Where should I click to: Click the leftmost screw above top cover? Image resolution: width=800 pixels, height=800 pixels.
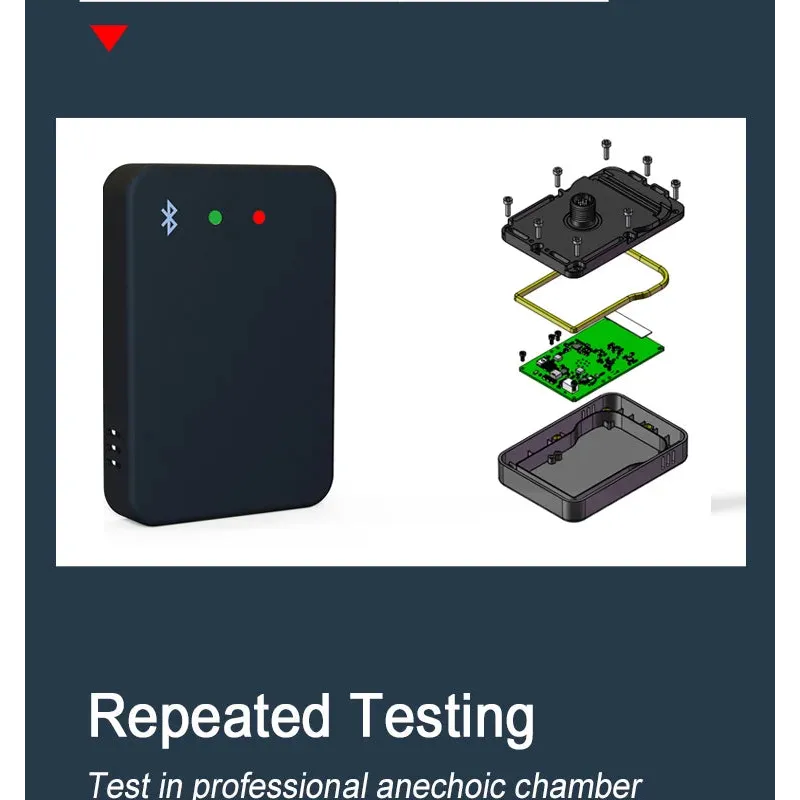click(507, 206)
